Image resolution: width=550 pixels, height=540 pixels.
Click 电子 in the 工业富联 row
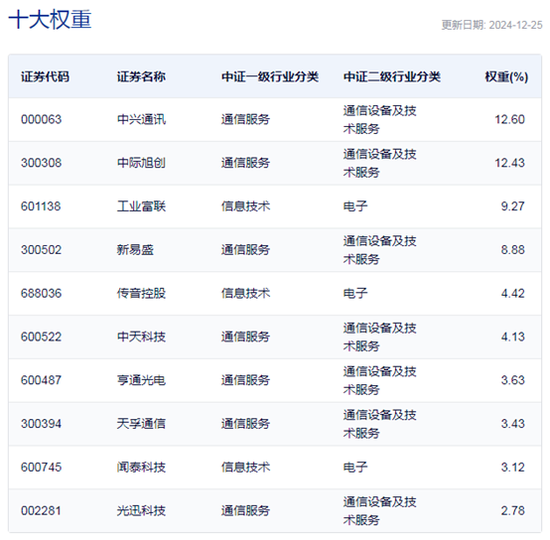(355, 206)
